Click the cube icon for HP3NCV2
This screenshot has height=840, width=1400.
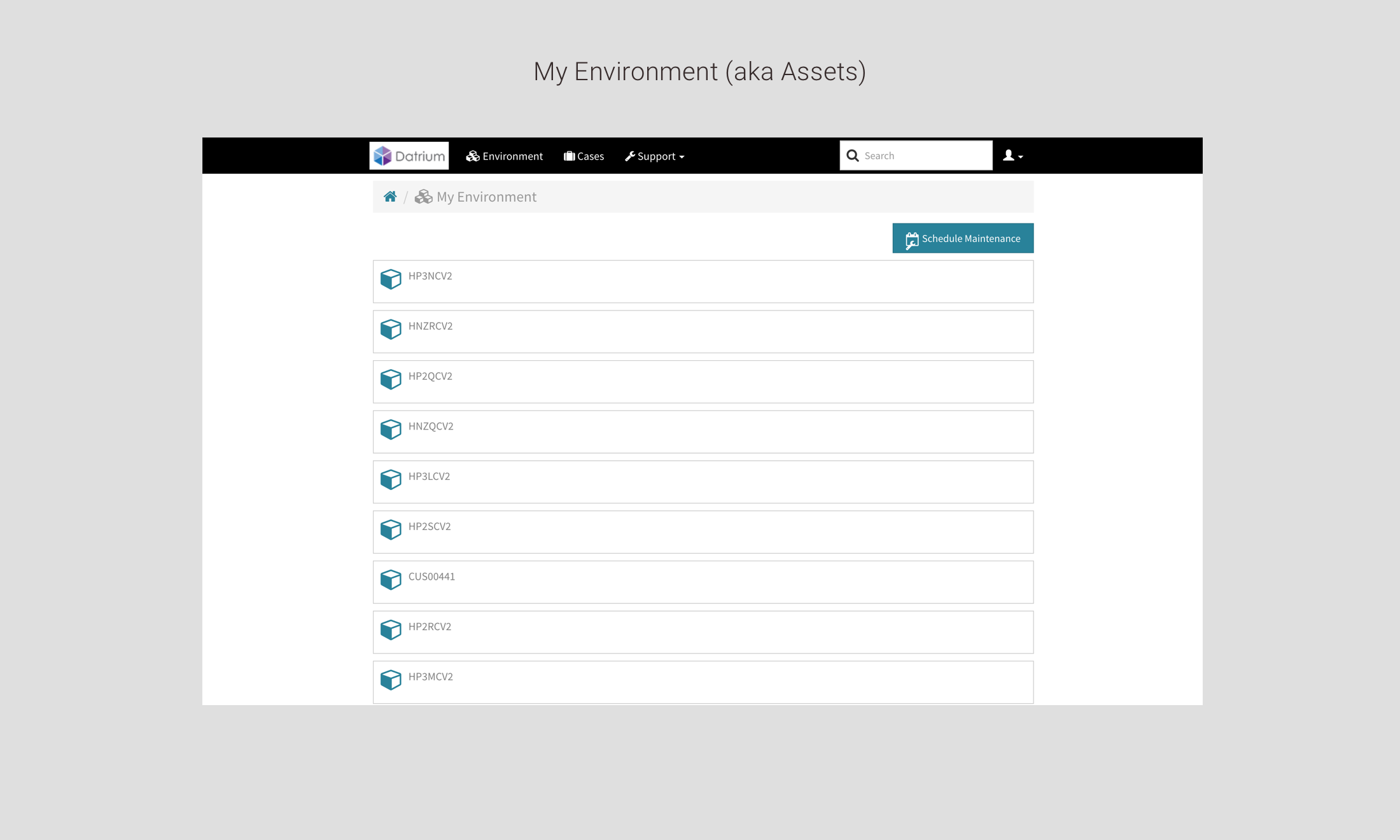point(391,279)
